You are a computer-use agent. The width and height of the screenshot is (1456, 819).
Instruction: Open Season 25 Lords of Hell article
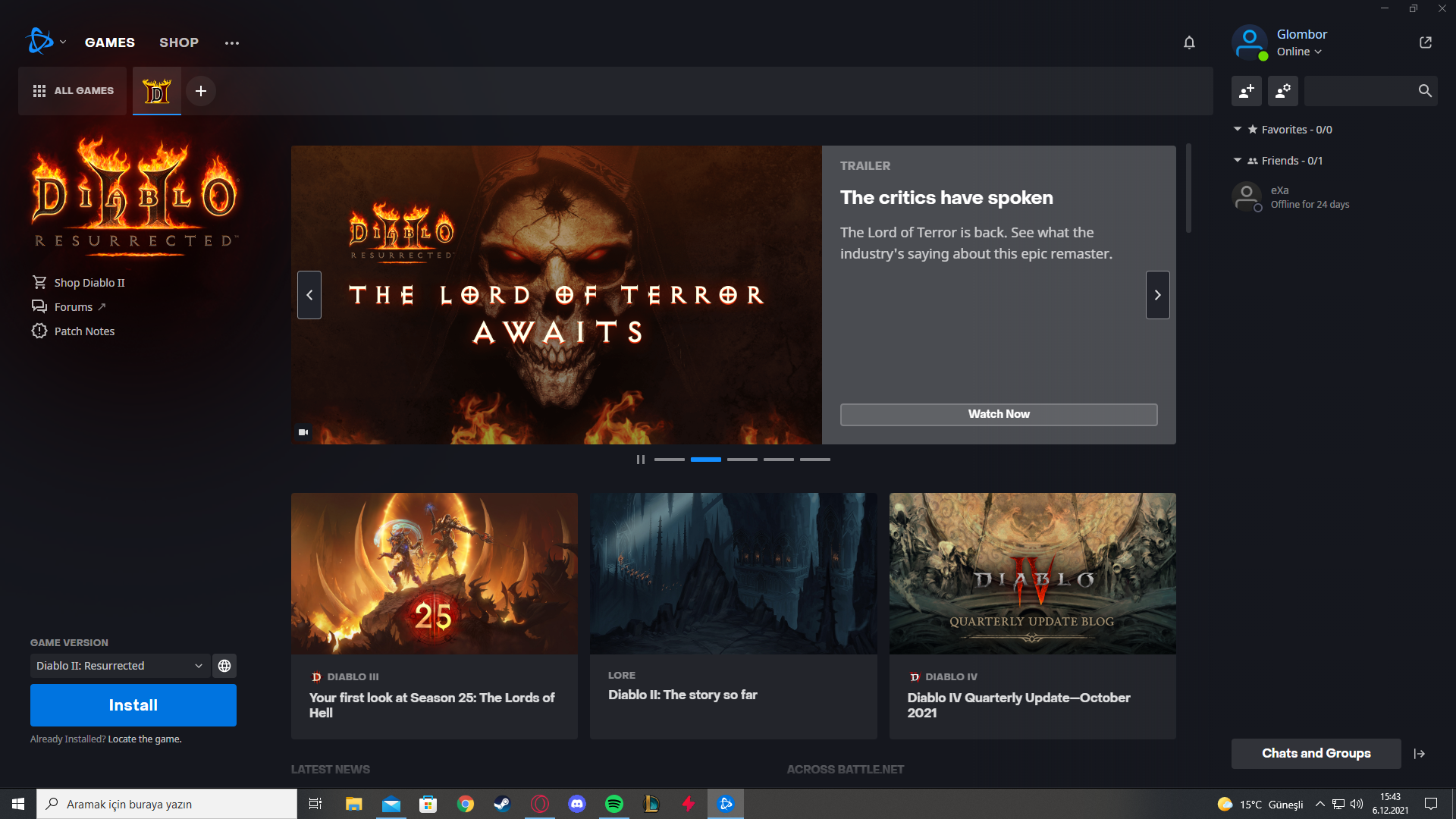click(435, 616)
